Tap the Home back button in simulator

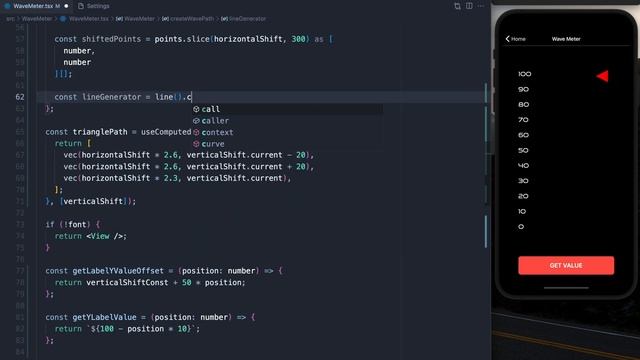(516, 39)
